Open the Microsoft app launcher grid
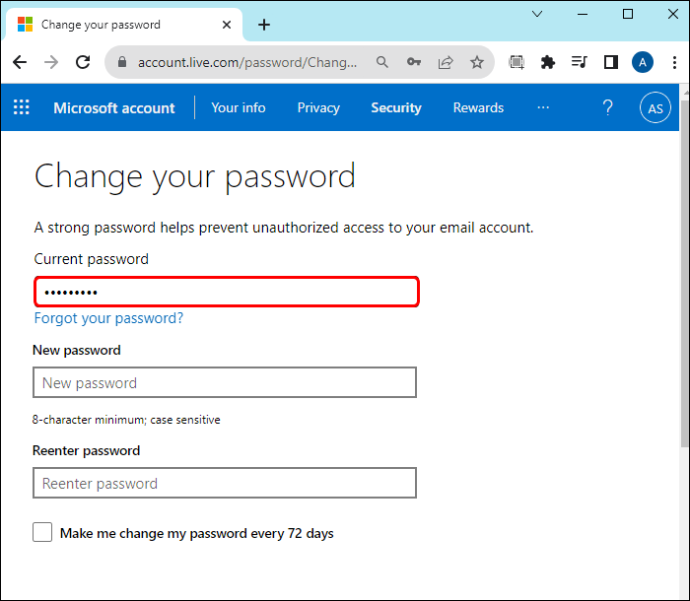Image resolution: width=690 pixels, height=601 pixels. tap(21, 107)
